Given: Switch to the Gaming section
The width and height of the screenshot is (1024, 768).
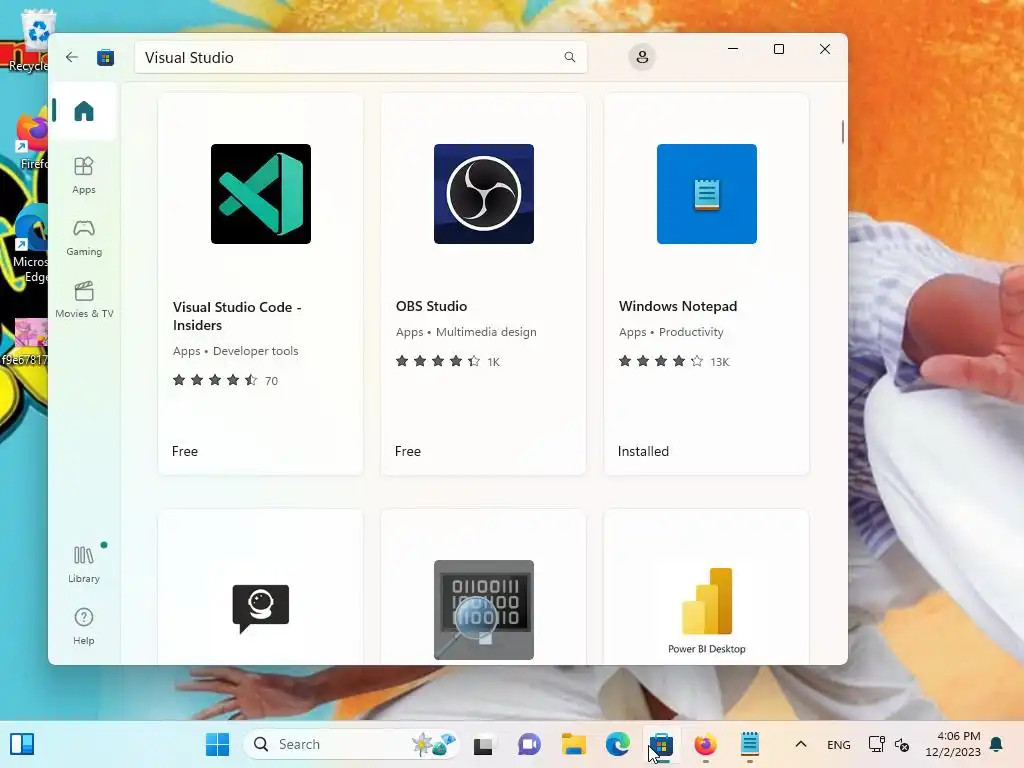Looking at the screenshot, I should click(x=84, y=237).
